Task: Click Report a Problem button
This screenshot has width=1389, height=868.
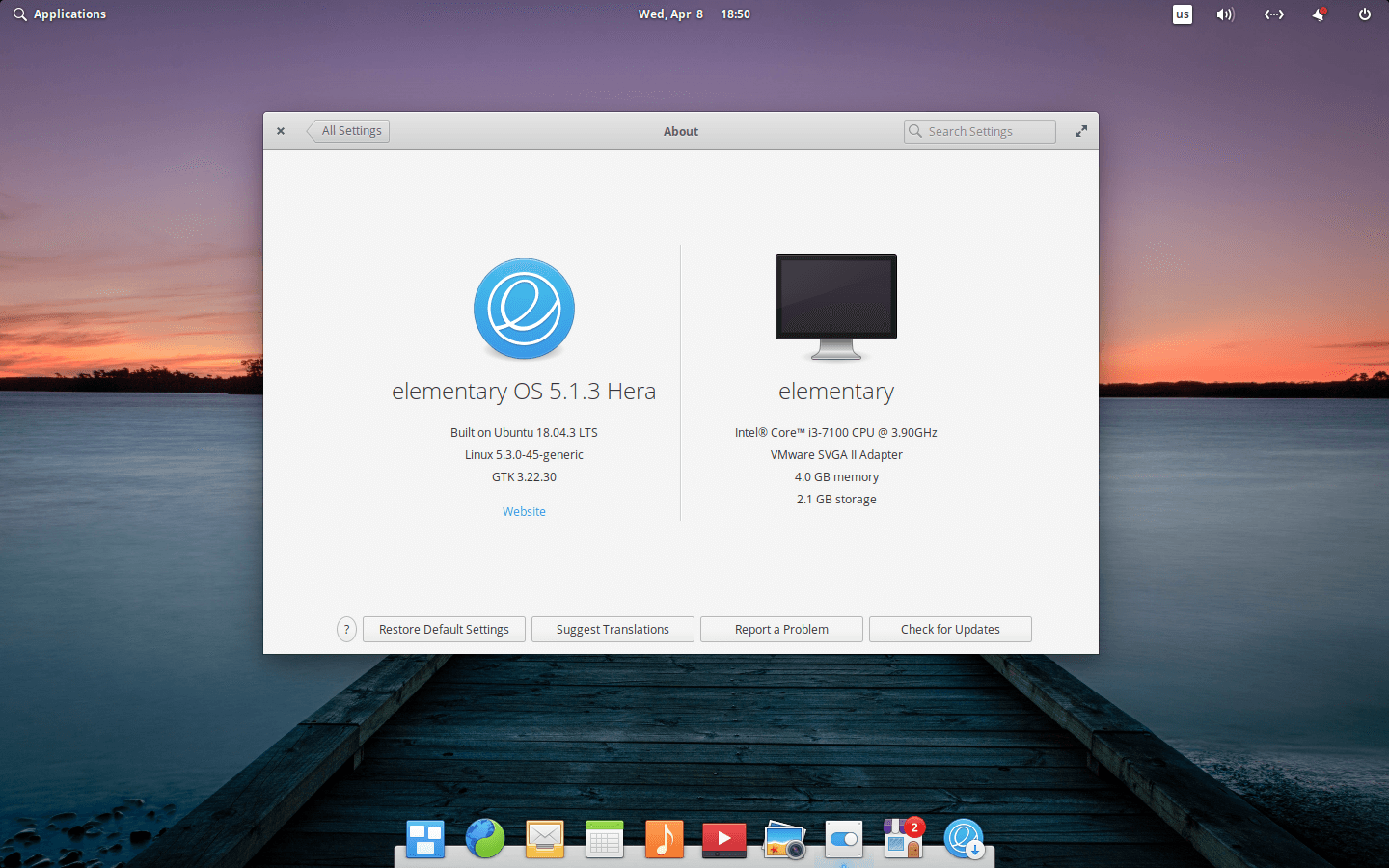Action: click(x=781, y=630)
